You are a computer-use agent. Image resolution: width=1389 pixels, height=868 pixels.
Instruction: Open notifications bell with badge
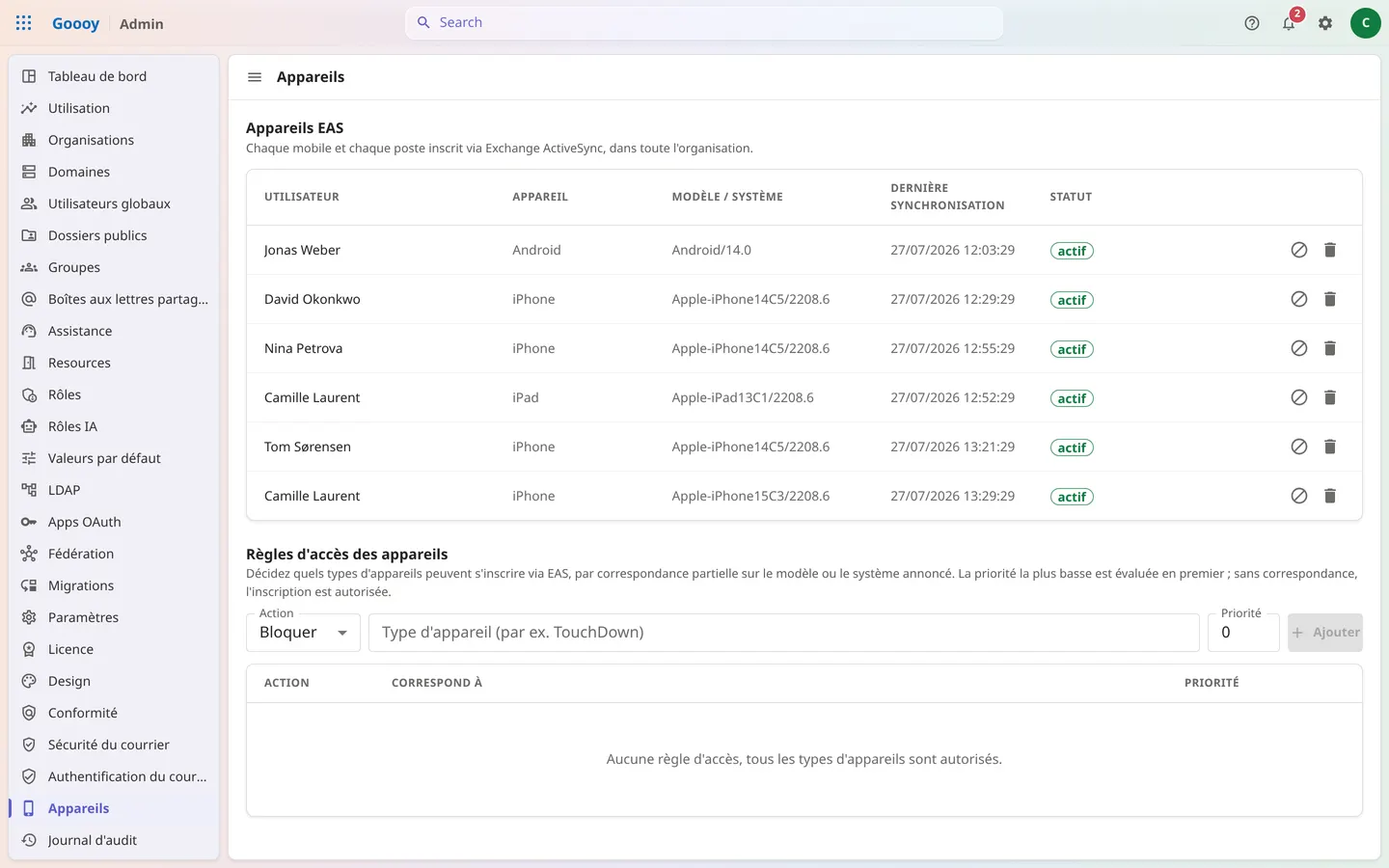coord(1289,23)
